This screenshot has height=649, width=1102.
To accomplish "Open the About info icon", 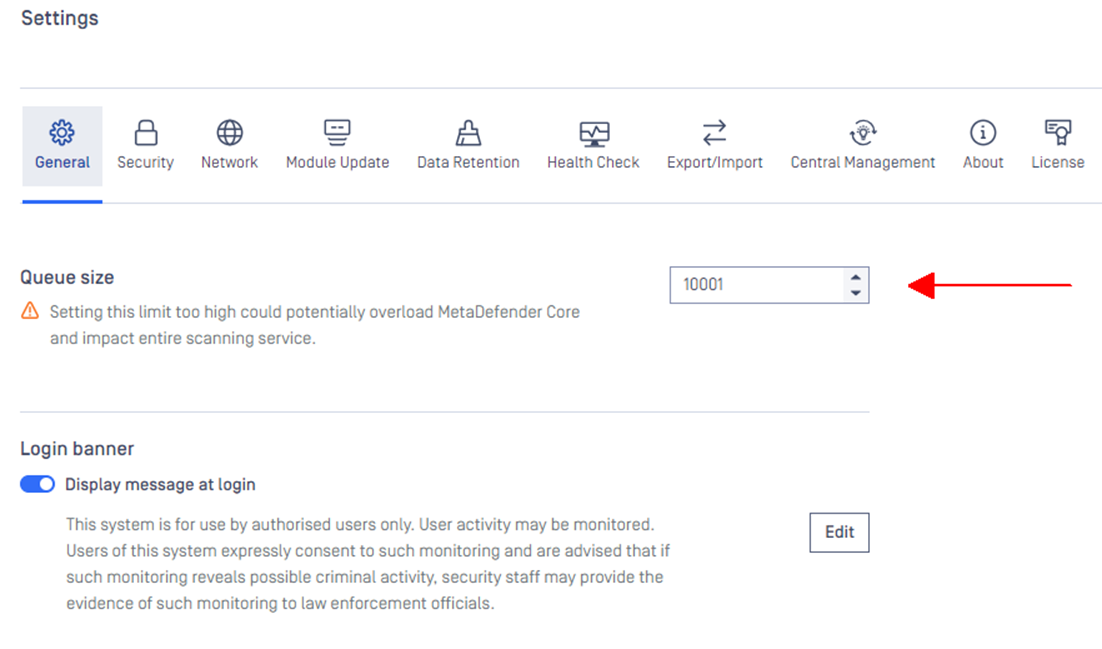I will pos(983,132).
